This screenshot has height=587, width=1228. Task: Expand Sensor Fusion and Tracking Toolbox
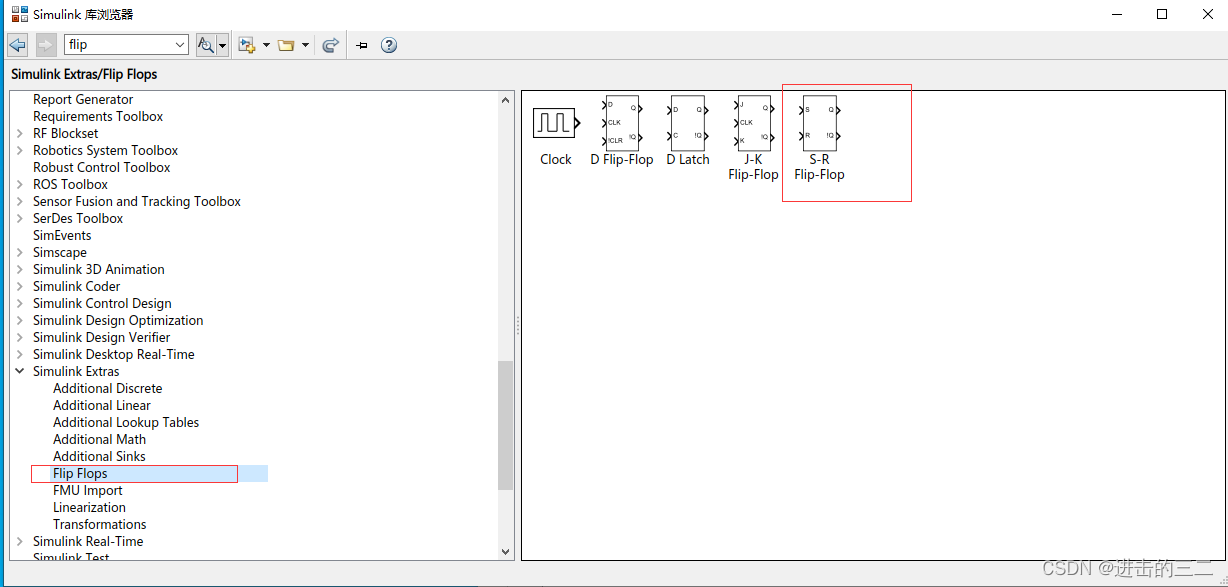click(20, 201)
